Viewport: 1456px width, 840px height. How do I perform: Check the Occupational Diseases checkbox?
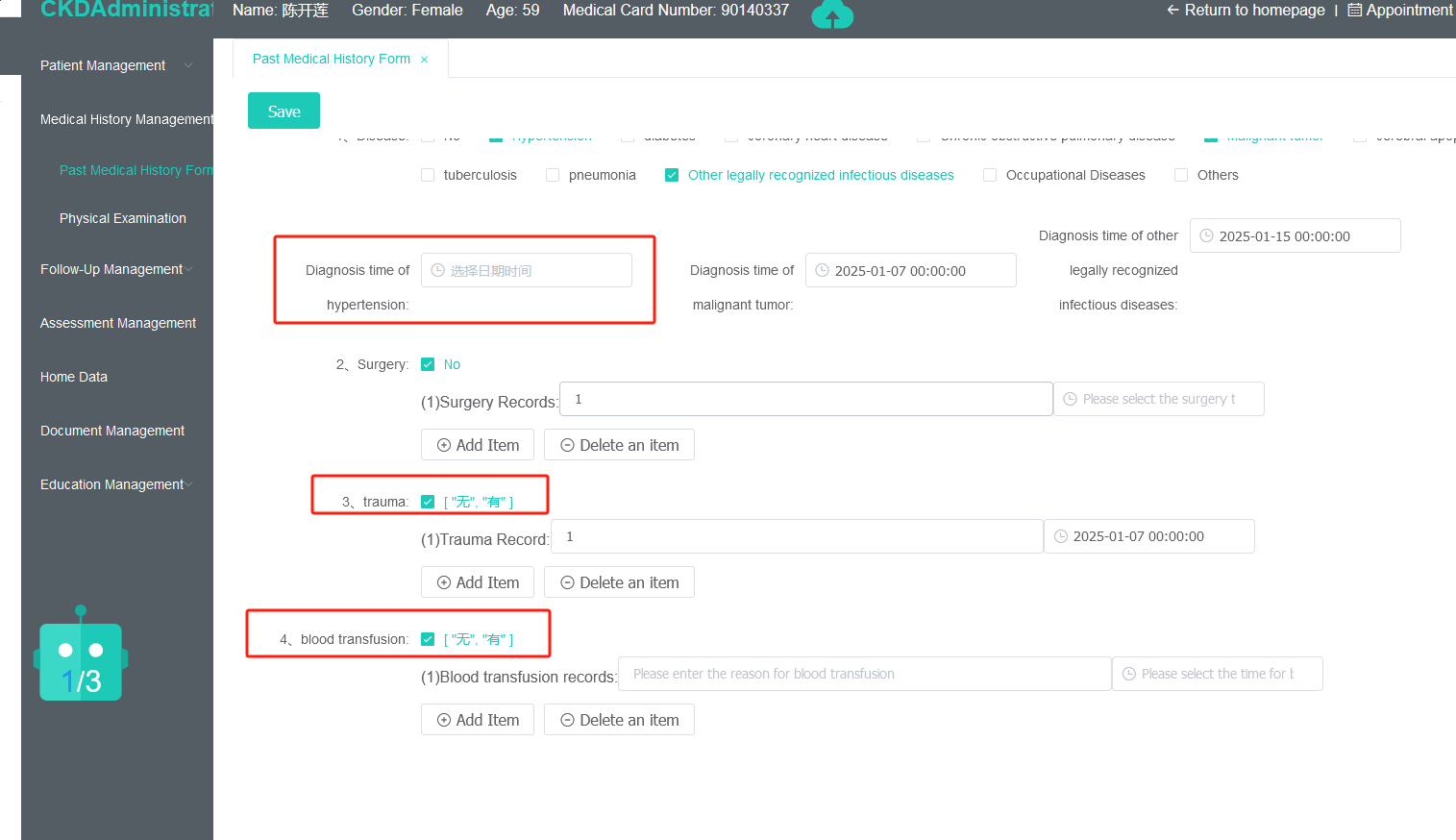coord(990,175)
